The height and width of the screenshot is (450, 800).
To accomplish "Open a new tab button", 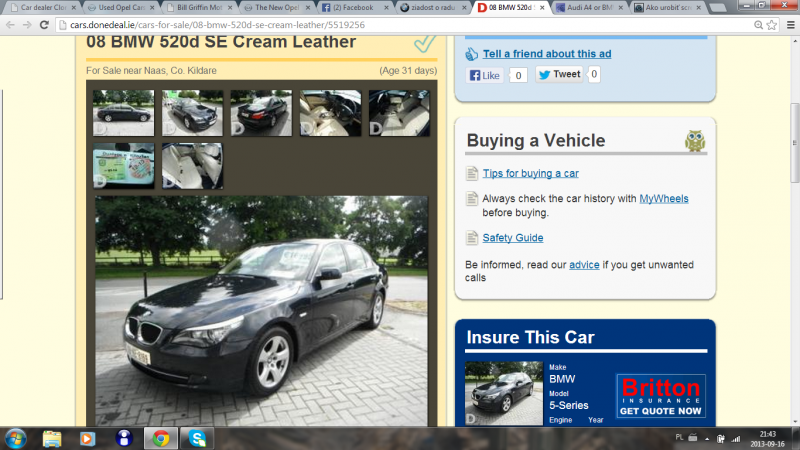I will (717, 8).
